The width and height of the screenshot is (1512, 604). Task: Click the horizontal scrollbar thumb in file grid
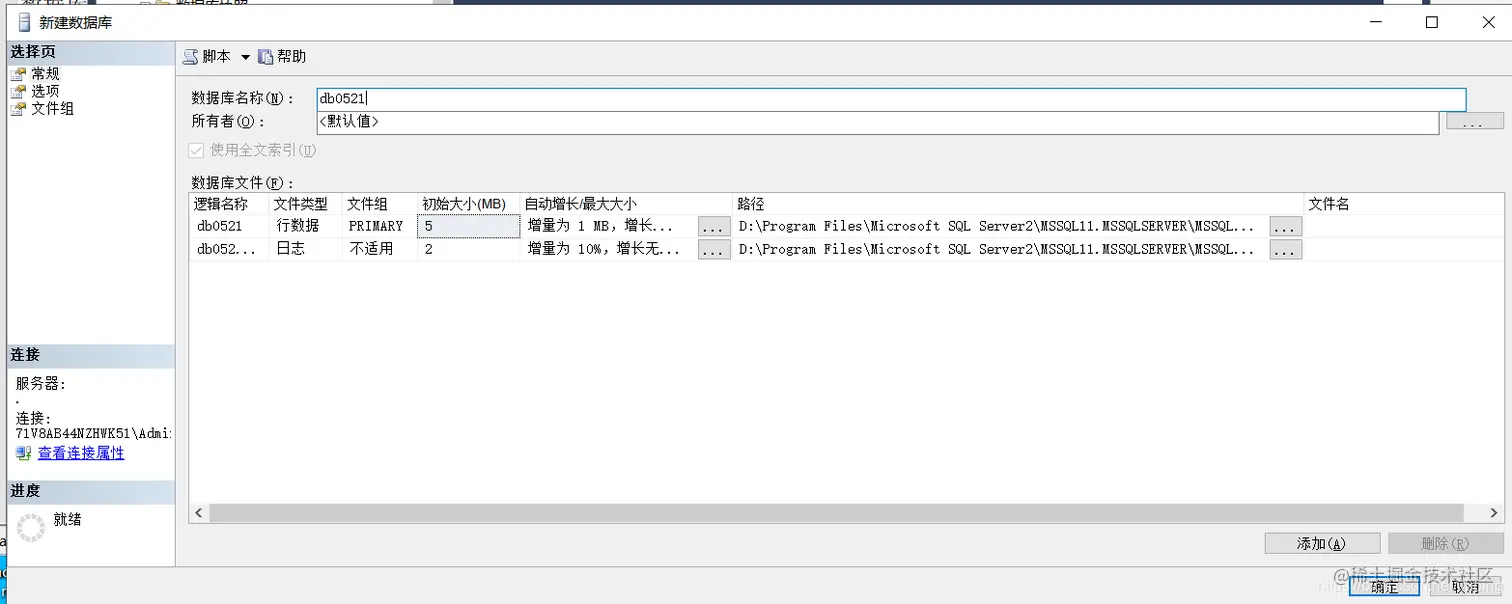(x=836, y=512)
